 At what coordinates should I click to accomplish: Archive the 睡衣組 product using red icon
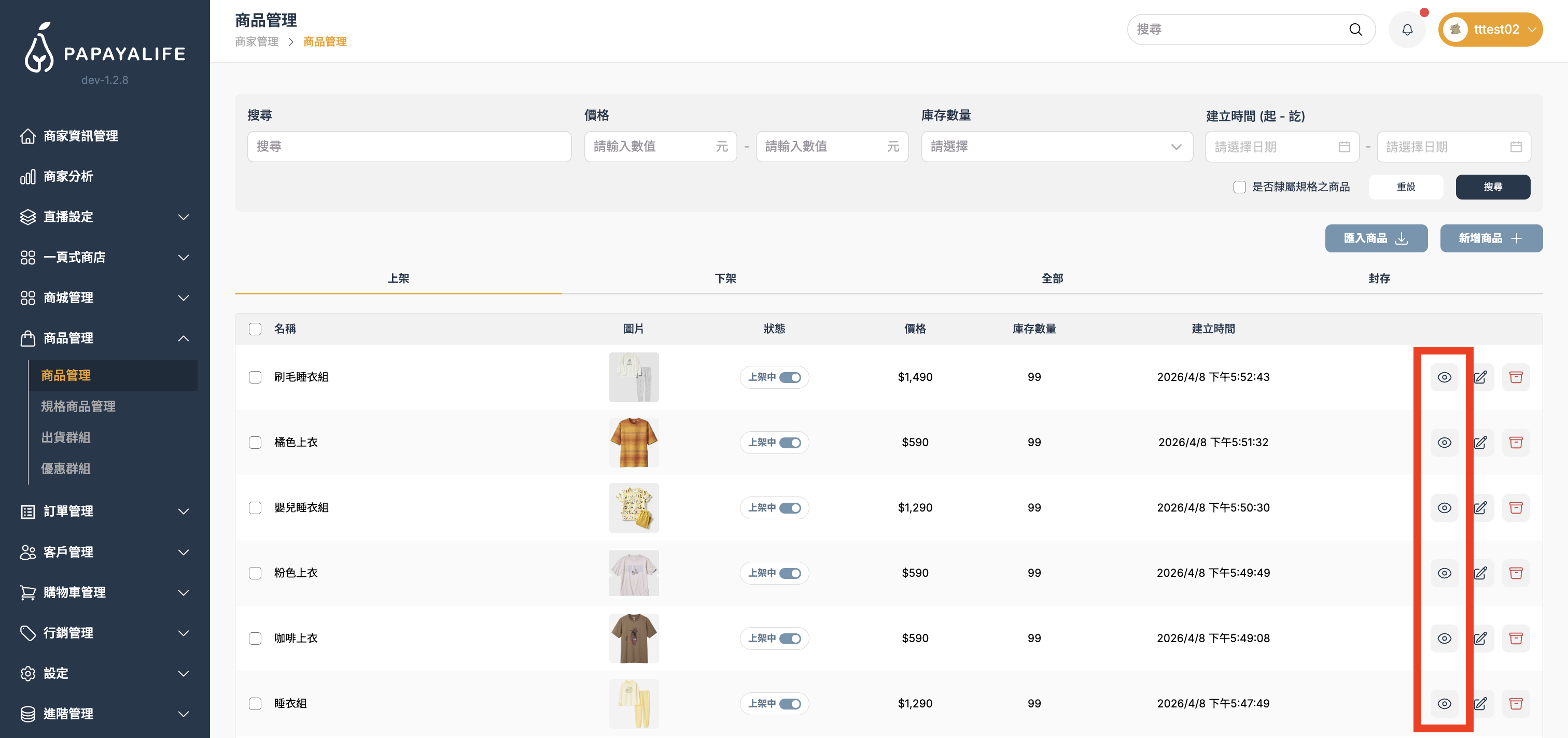1516,703
